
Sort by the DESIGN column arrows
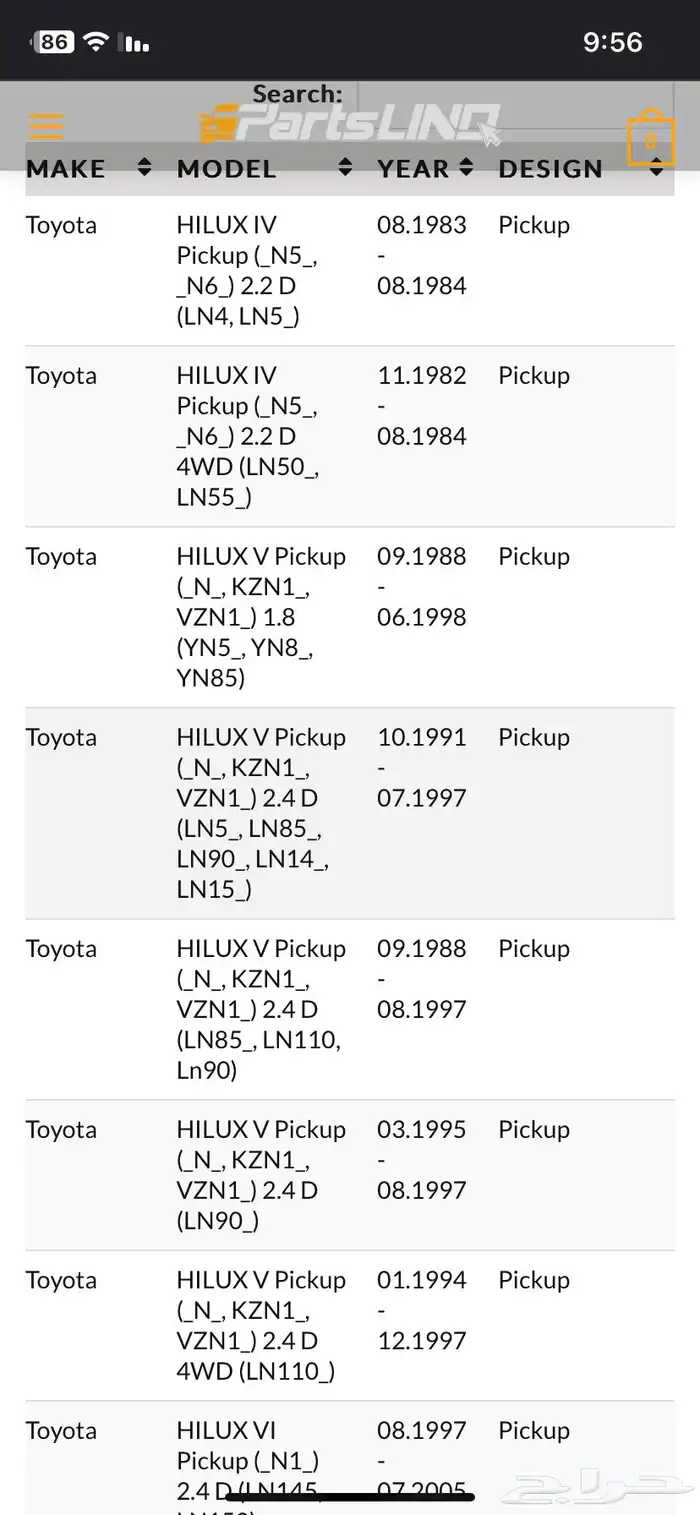pos(656,167)
